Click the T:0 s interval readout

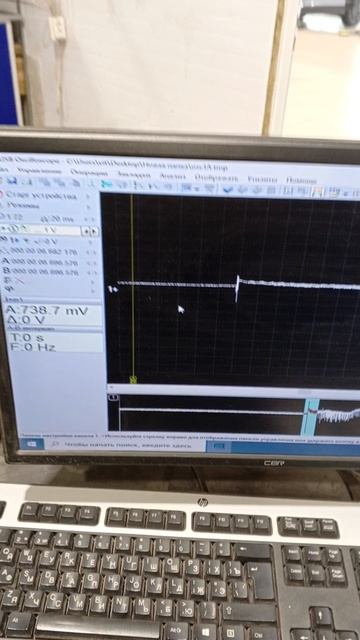[27, 338]
